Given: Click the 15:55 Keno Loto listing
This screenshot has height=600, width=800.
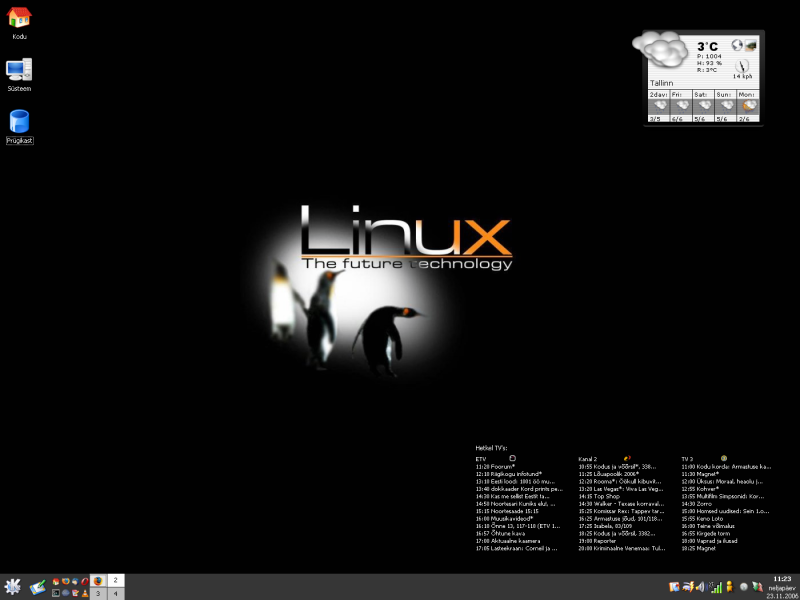Looking at the screenshot, I should (x=702, y=518).
